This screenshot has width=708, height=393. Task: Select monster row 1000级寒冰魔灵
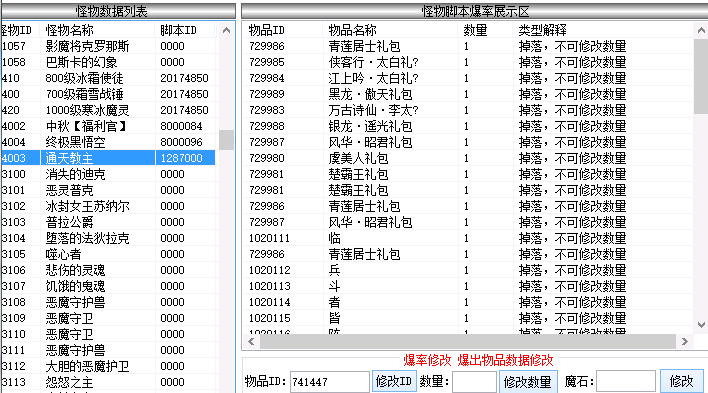pos(108,110)
